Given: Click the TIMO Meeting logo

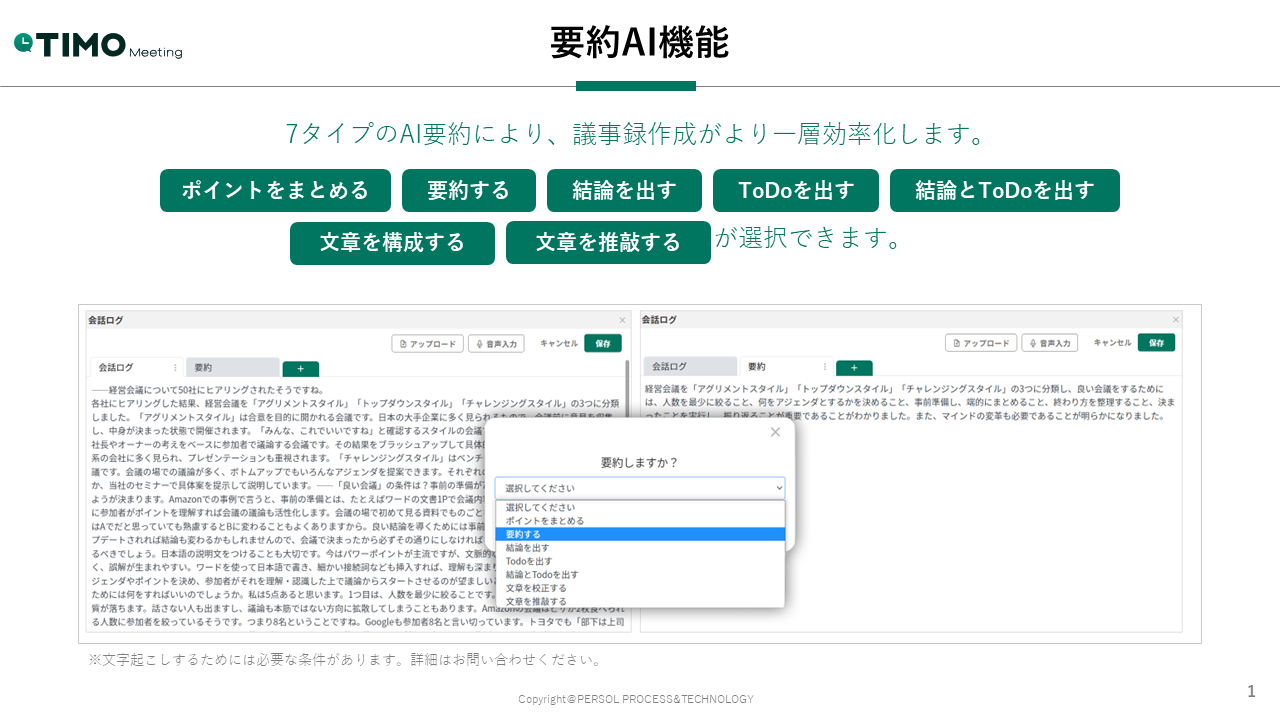Looking at the screenshot, I should click(x=98, y=45).
